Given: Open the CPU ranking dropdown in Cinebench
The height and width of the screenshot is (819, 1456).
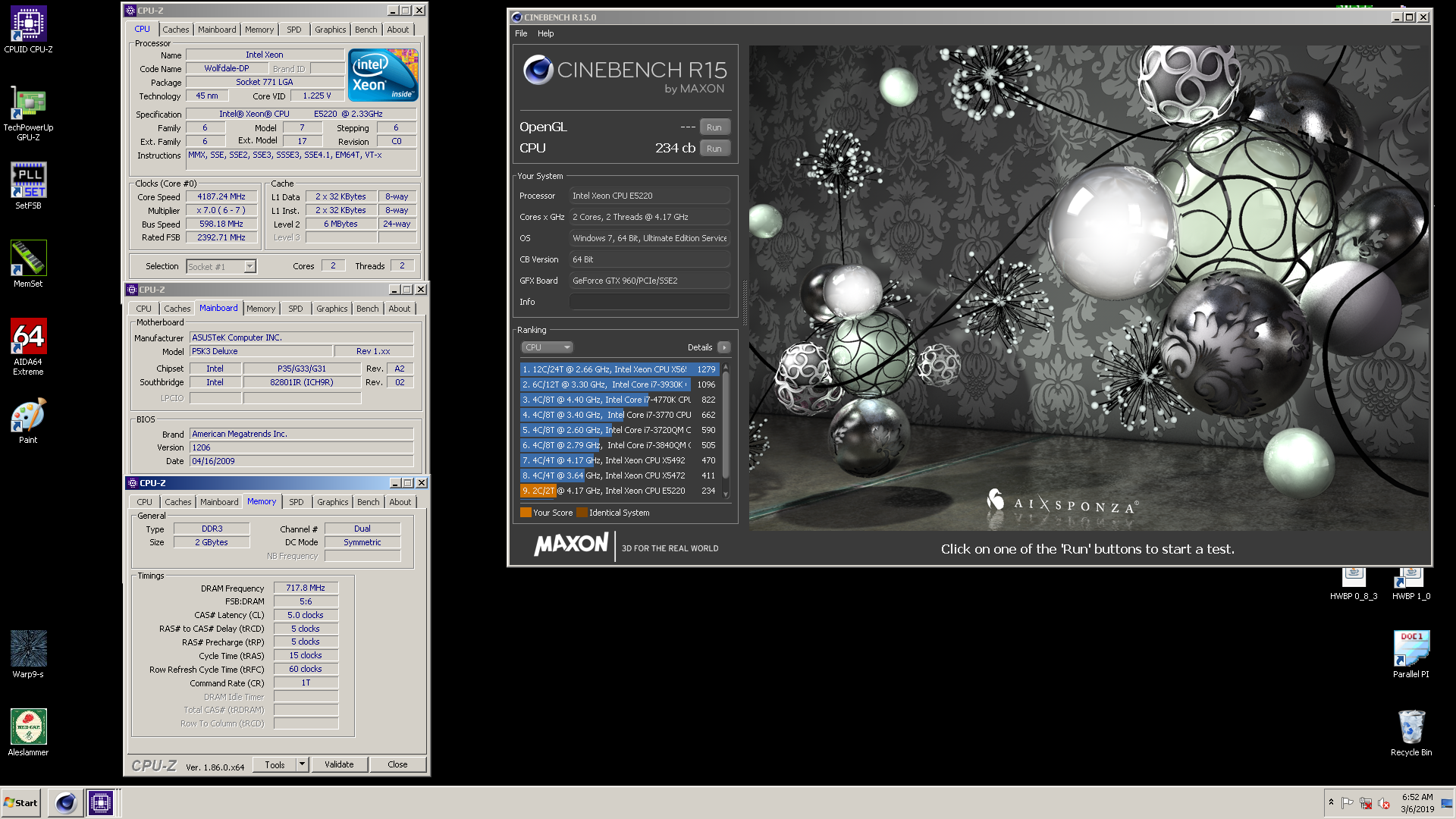Looking at the screenshot, I should coord(547,347).
